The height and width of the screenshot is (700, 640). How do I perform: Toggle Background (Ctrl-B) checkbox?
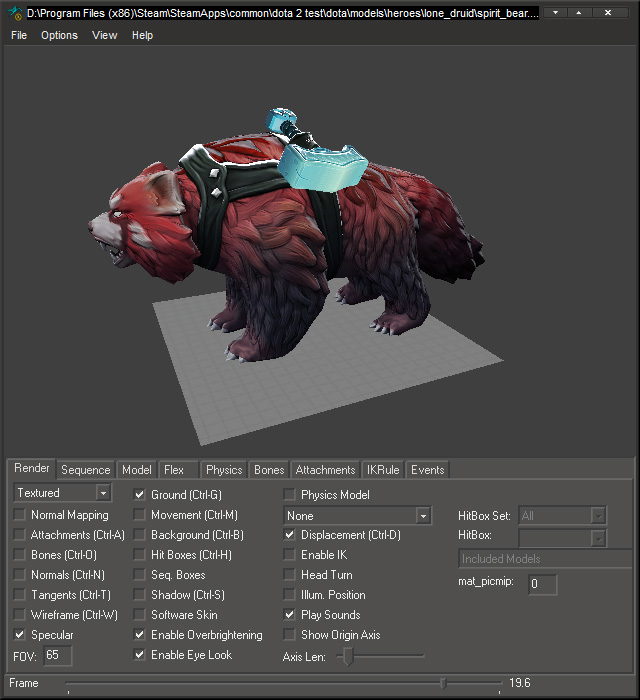(x=140, y=535)
